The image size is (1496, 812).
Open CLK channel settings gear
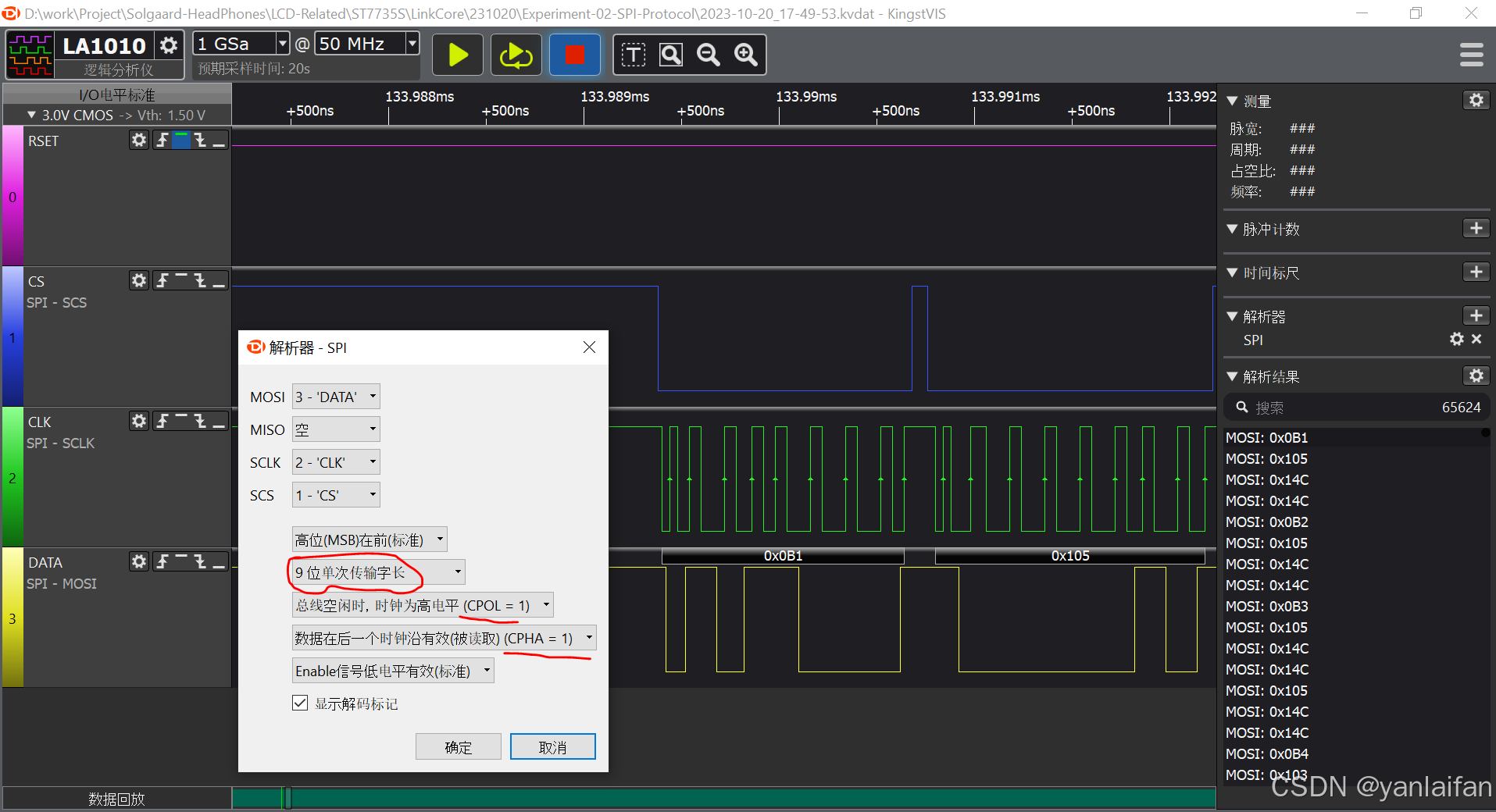click(139, 421)
